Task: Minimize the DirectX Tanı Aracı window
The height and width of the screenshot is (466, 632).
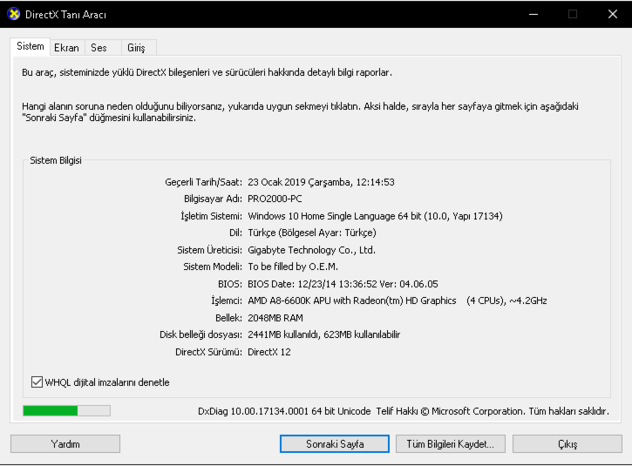Action: click(x=533, y=14)
